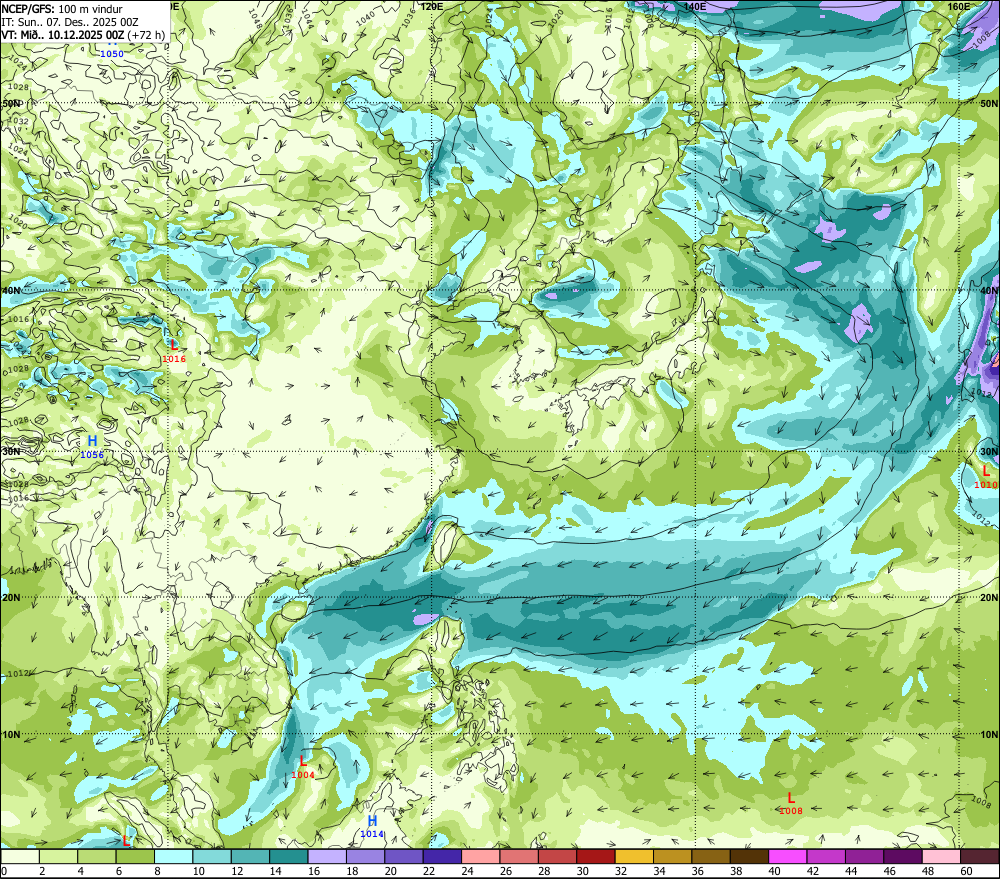Select the light cyan 8–10 legend swatch
Viewport: 1000px width, 879px height.
(x=173, y=857)
